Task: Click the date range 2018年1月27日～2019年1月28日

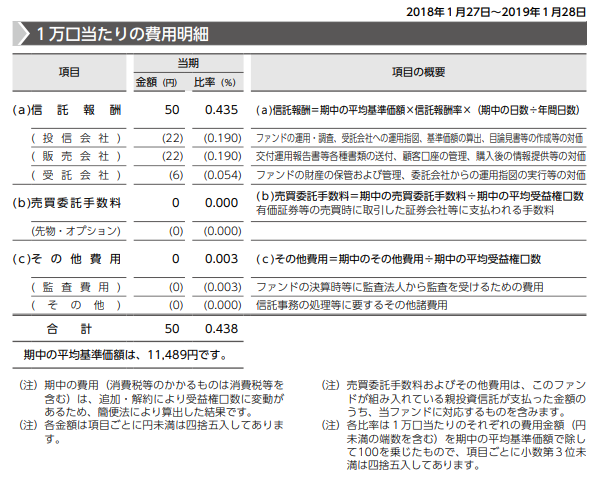Action: [x=496, y=12]
